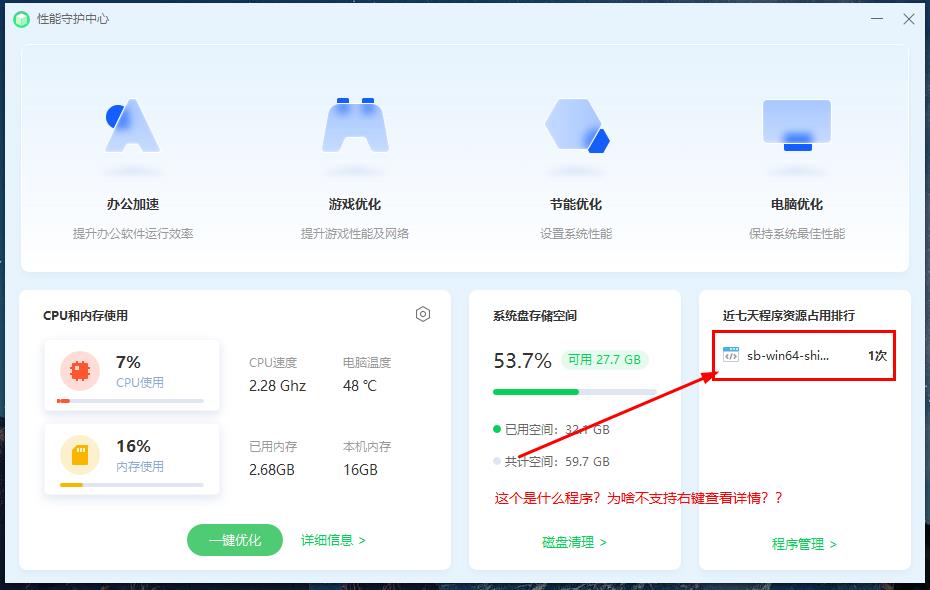
Task: Click 提升游戏性能及网络 description text
Action: 355,234
